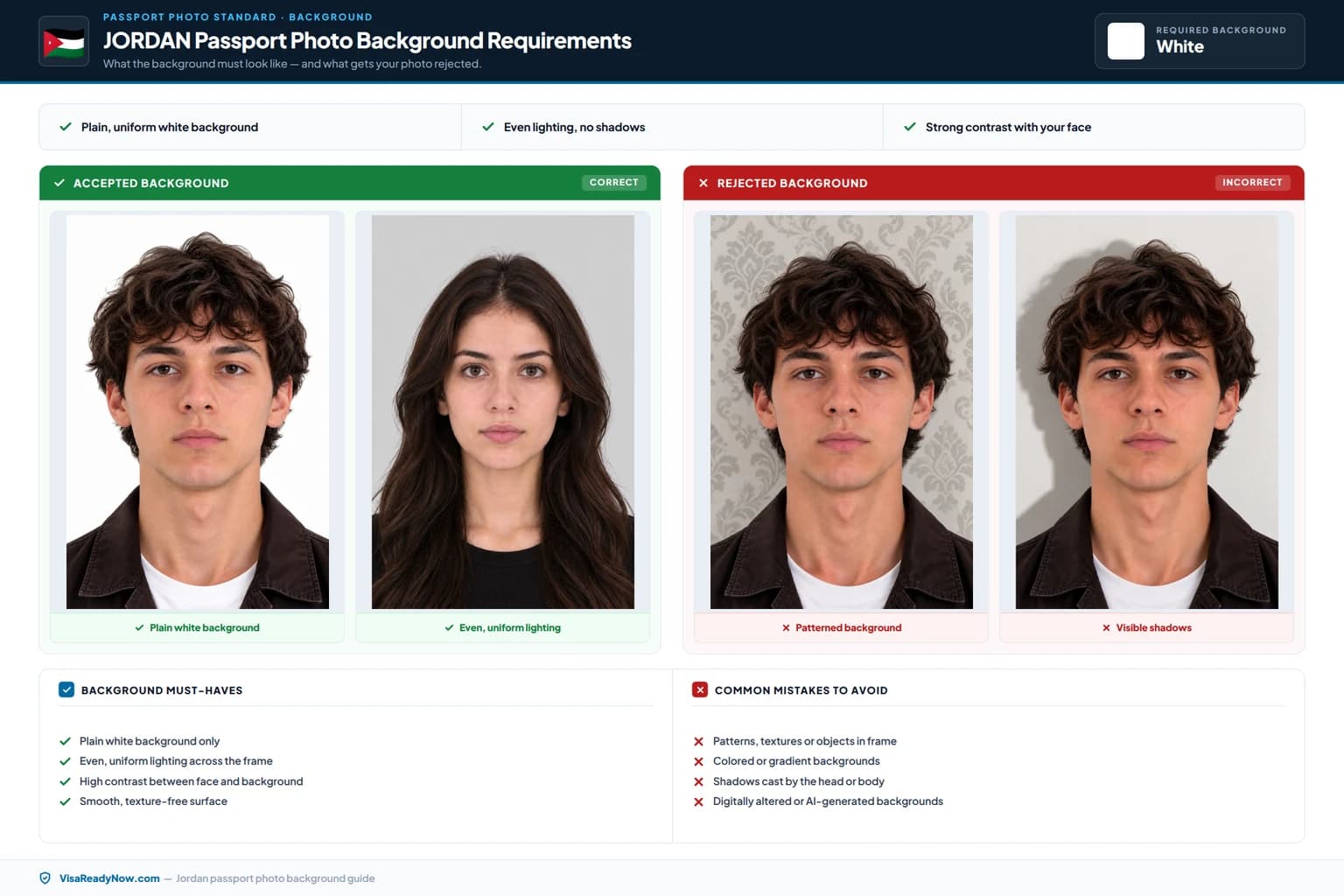This screenshot has width=1344, height=896.
Task: Click the CORRECT badge
Action: (x=614, y=182)
